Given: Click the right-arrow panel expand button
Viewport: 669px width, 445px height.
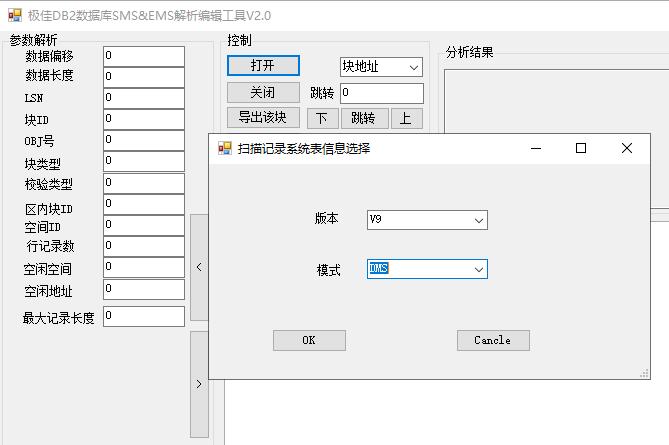Looking at the screenshot, I should (x=199, y=384).
